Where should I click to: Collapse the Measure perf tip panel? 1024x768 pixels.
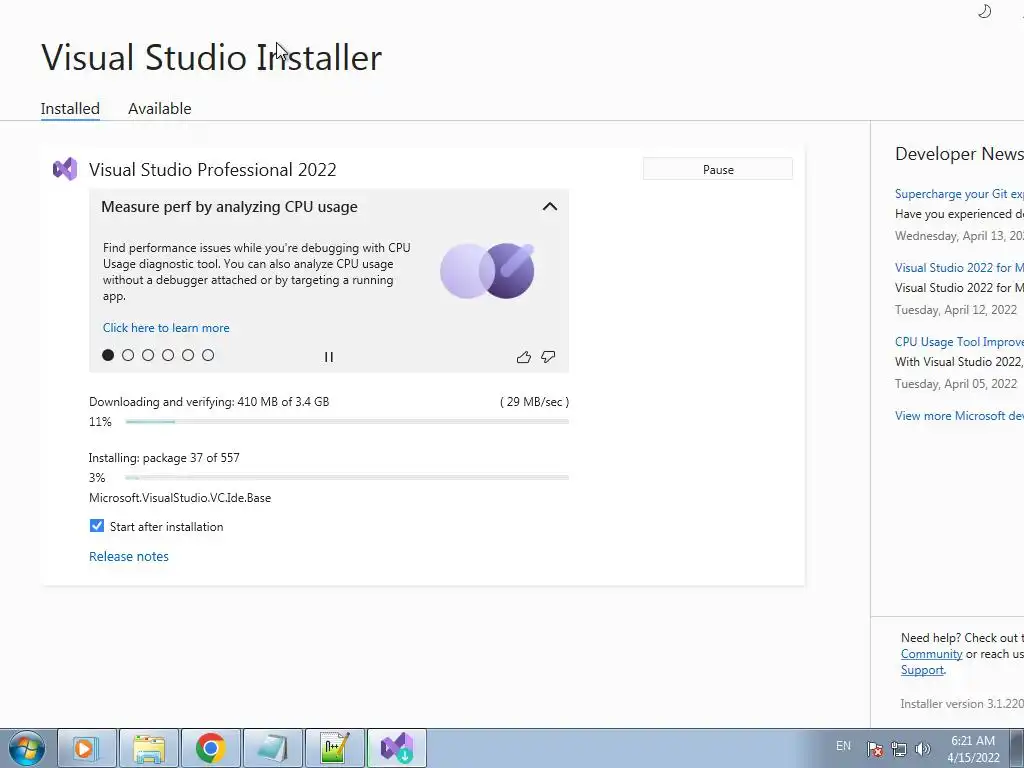(550, 206)
